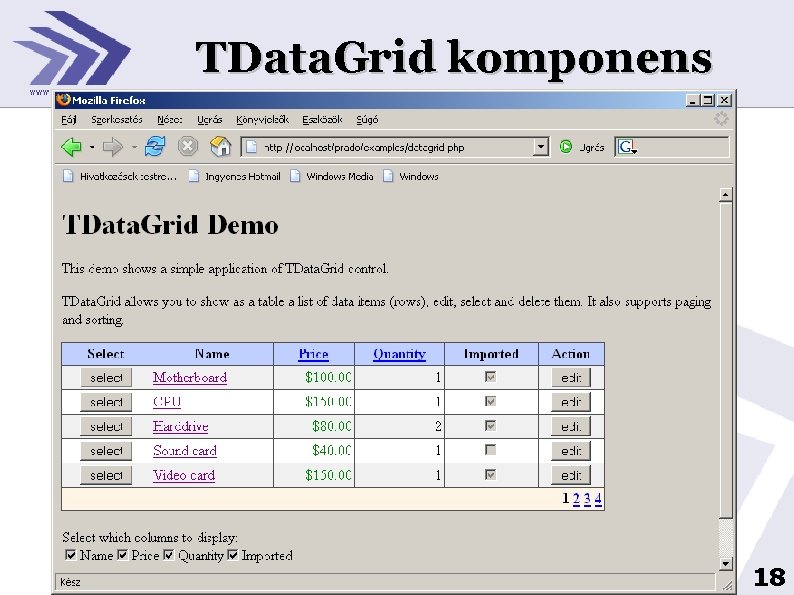Screen dimensions: 794x595
Task: Sort the grid by the Price header link
Action: (313, 354)
